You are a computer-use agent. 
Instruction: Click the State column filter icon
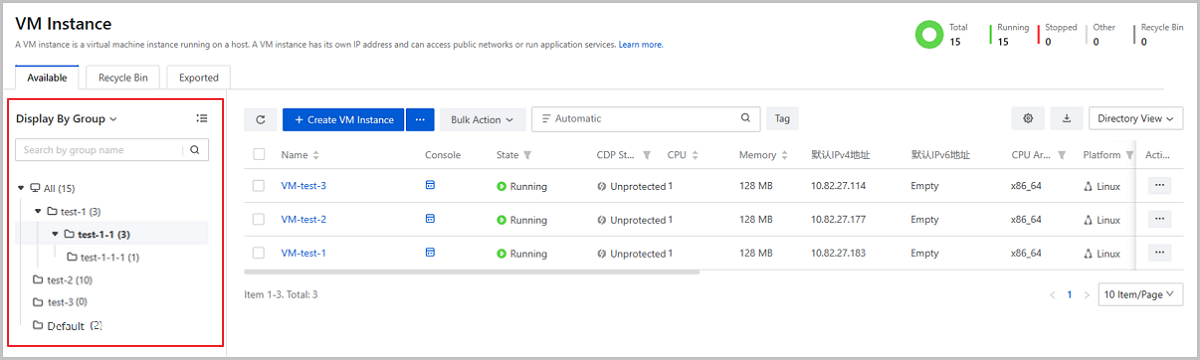(x=527, y=155)
